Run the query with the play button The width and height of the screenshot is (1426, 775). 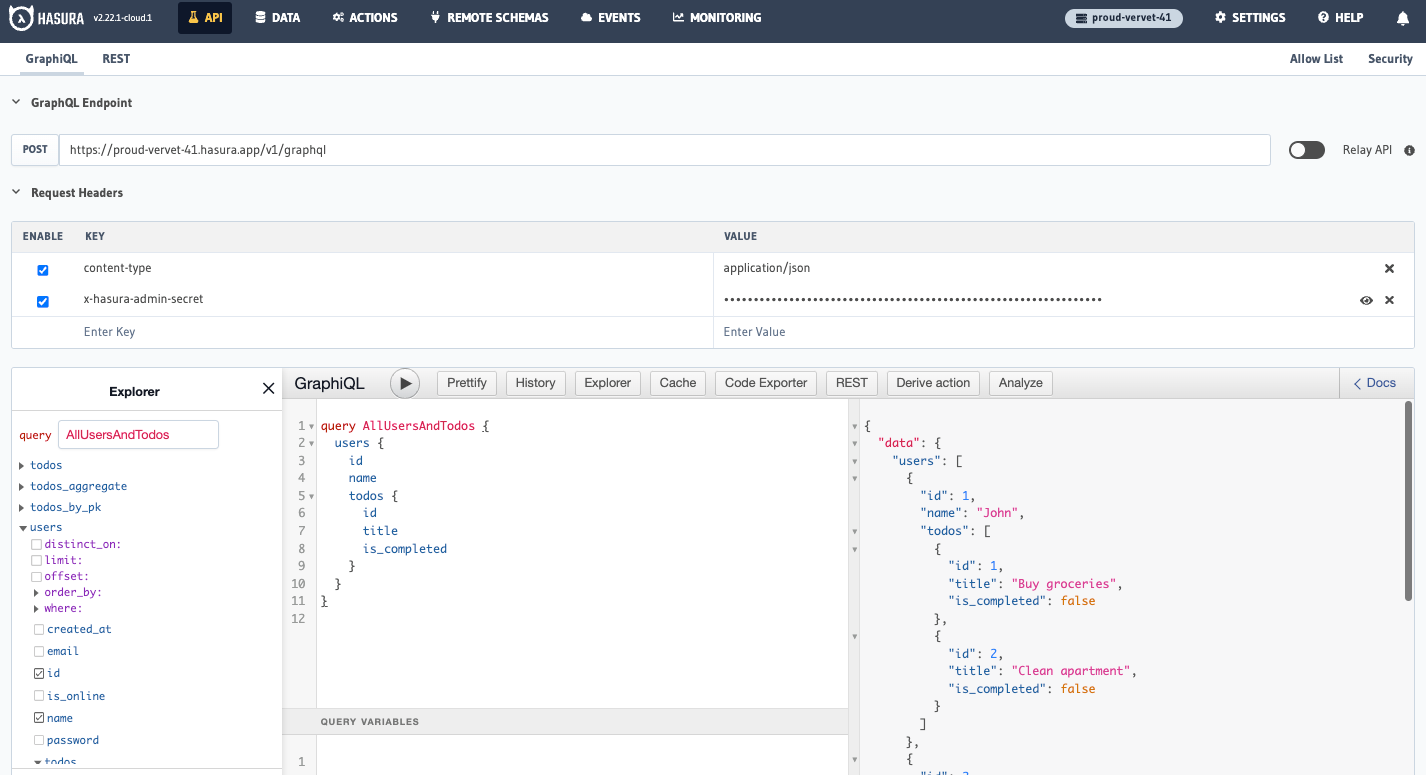(x=404, y=383)
